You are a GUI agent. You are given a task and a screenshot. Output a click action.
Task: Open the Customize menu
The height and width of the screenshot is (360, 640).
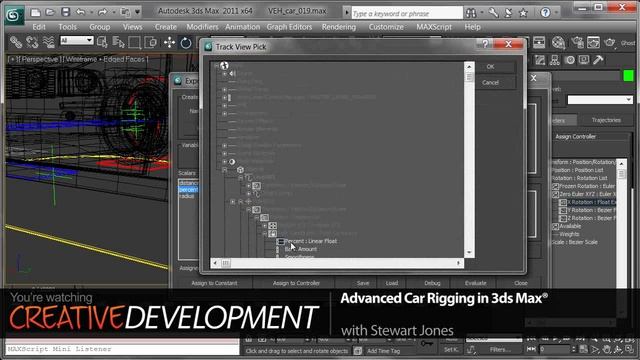(x=386, y=27)
